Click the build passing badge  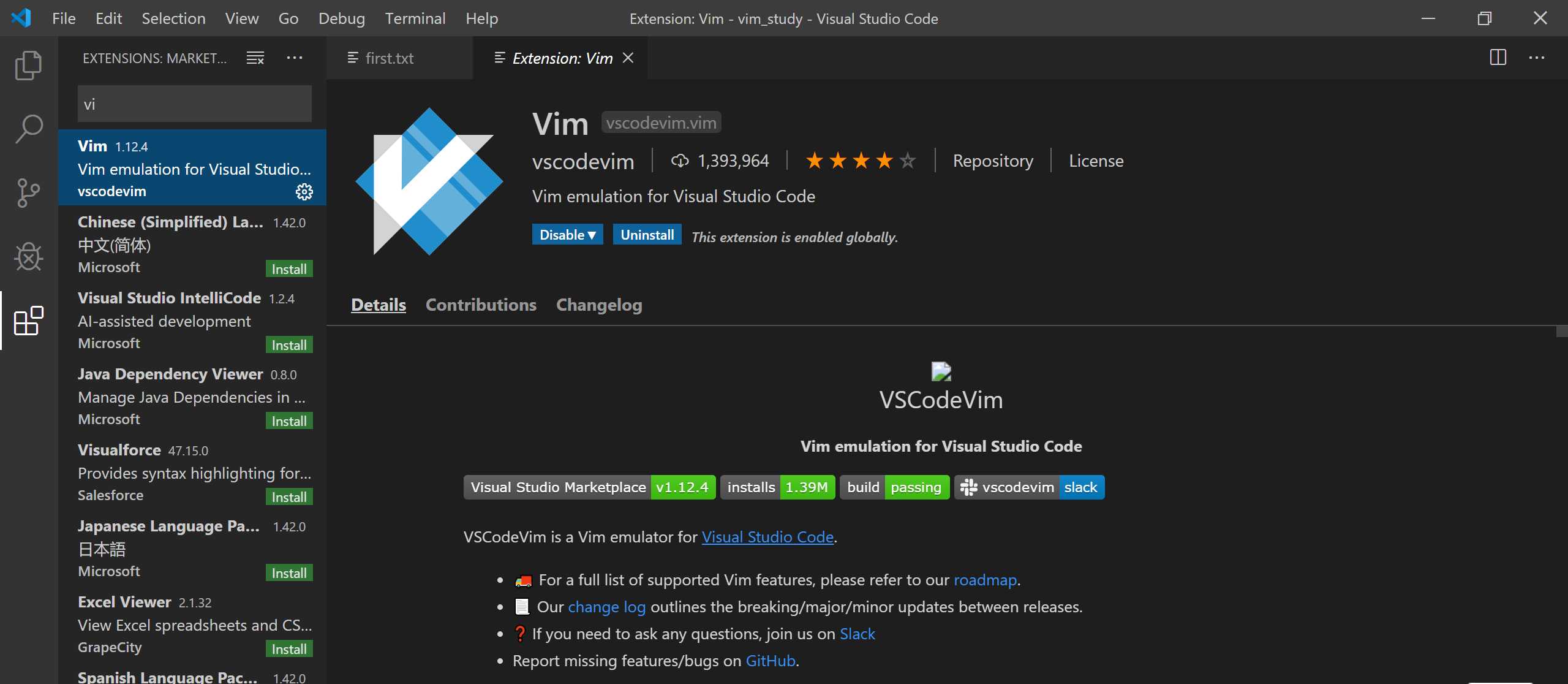pyautogui.click(x=894, y=487)
